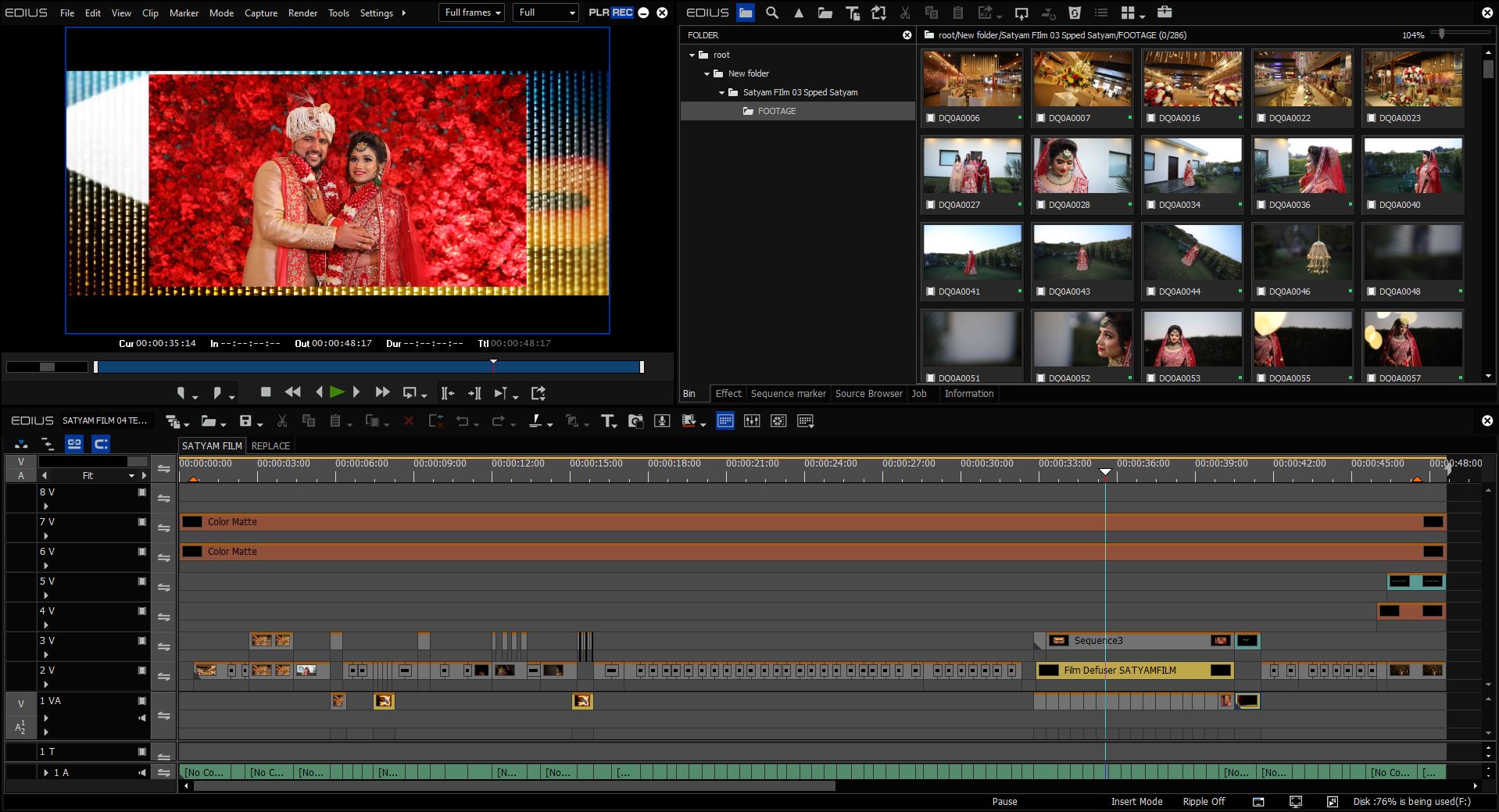Toggle sync-lock on track 3 V
Screen dimensions: 1499x812
tap(163, 647)
